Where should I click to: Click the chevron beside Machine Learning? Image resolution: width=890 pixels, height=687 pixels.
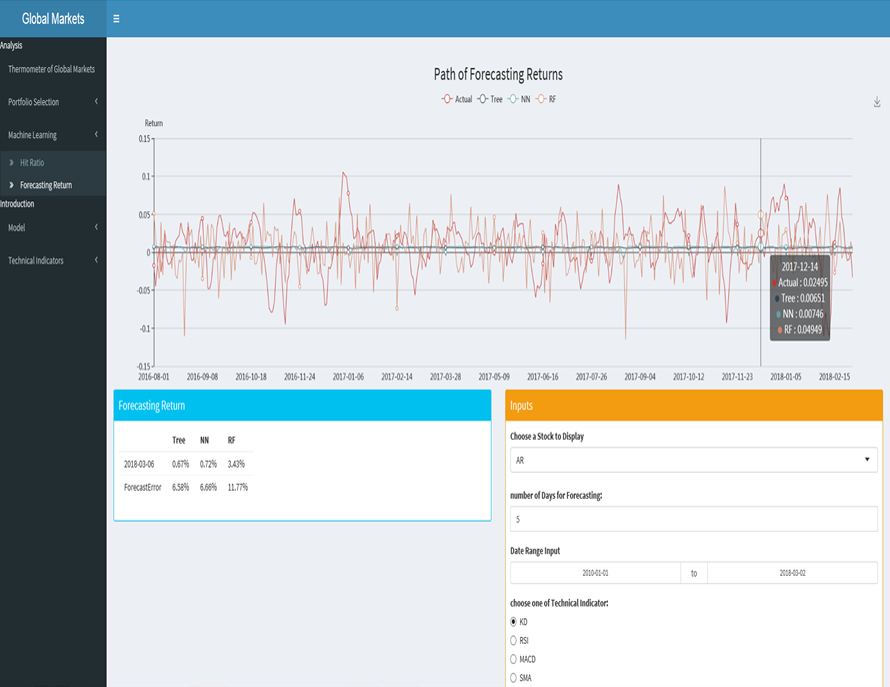(96, 135)
